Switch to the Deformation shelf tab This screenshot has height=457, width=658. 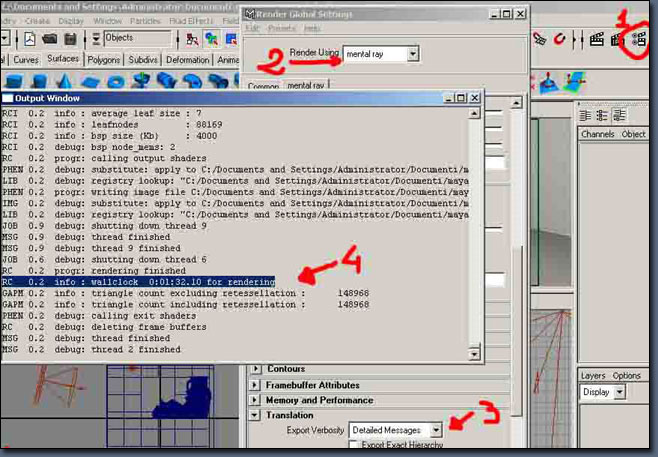click(x=188, y=60)
